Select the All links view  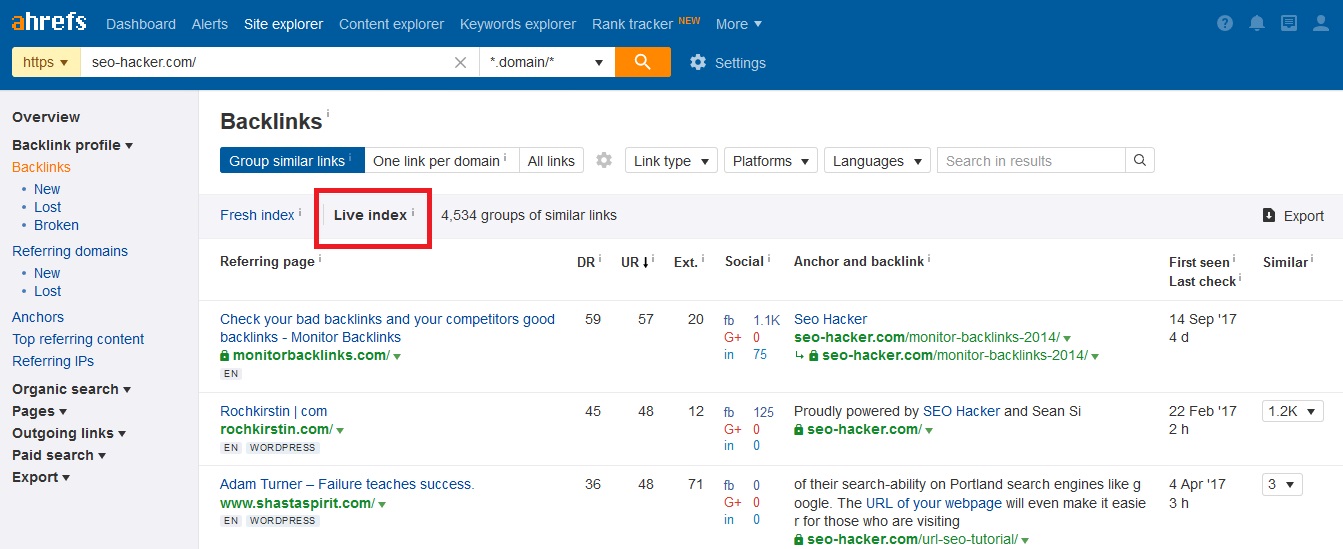(551, 161)
